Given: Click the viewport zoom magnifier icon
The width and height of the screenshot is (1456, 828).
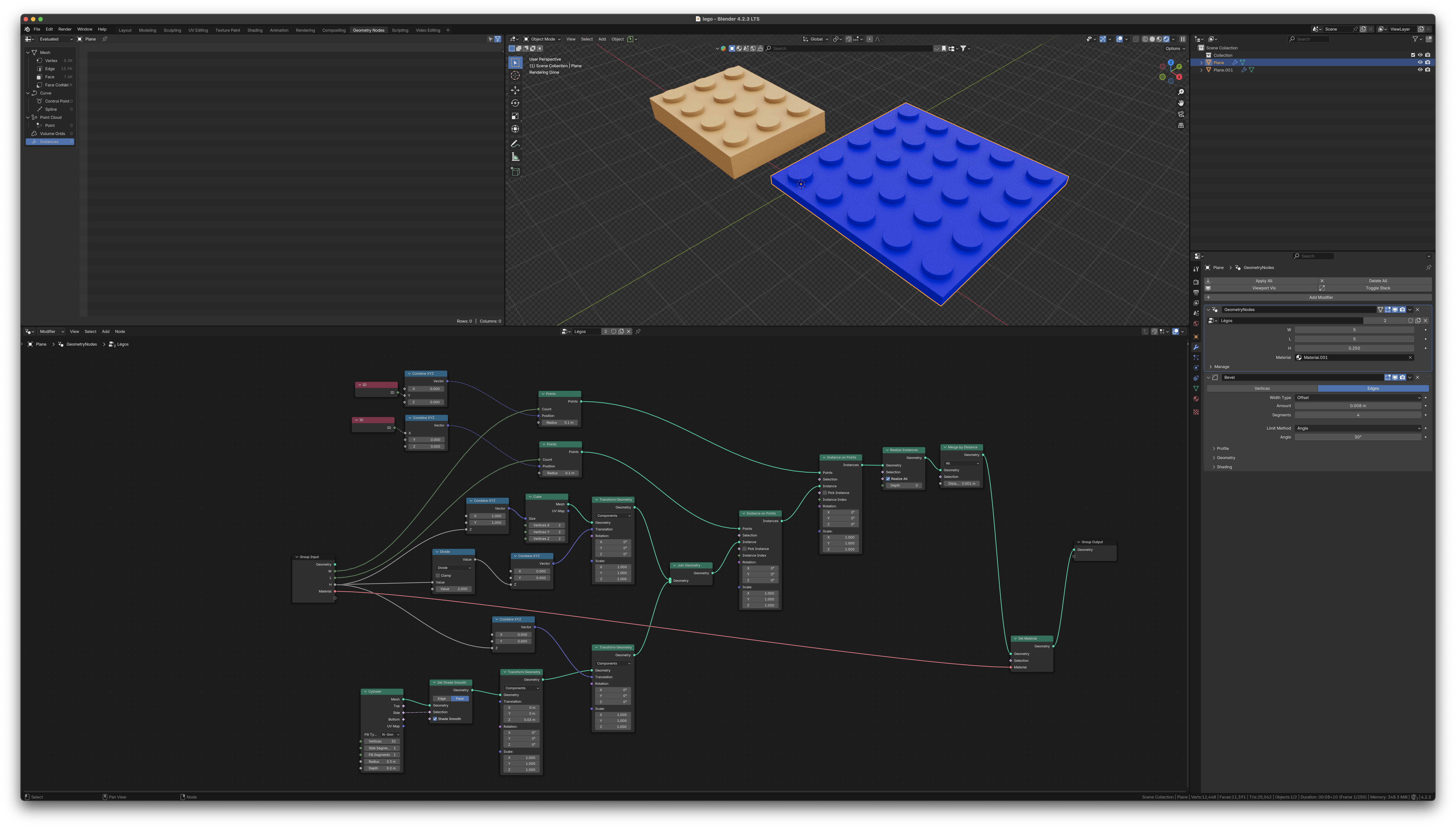Looking at the screenshot, I should coord(1181,92).
